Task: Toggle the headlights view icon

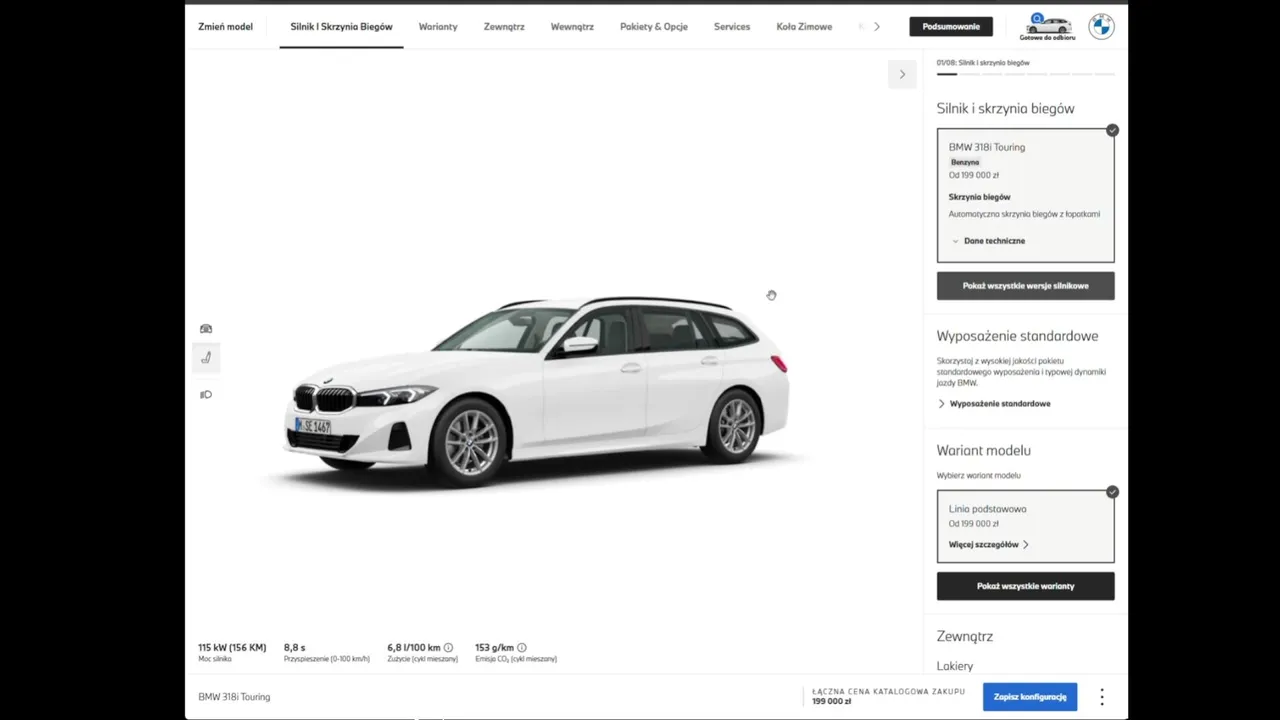Action: coord(206,395)
